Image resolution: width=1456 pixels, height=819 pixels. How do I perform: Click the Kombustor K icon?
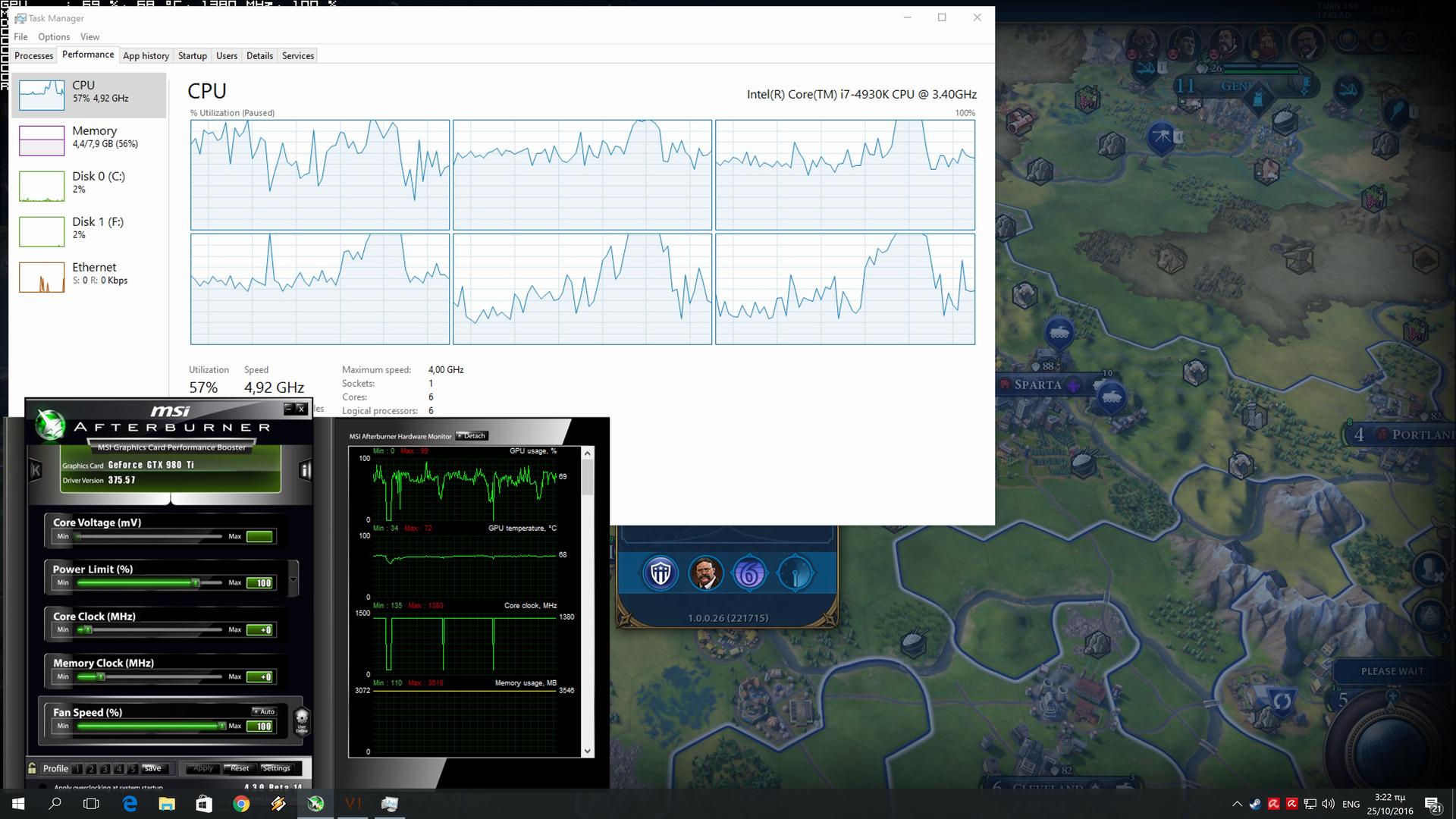36,471
